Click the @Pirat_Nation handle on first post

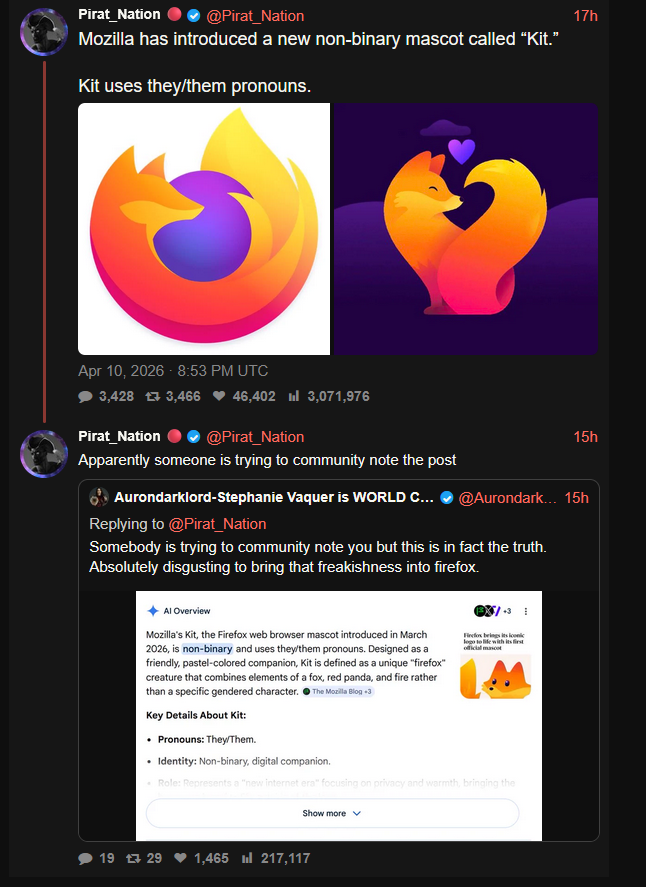255,16
